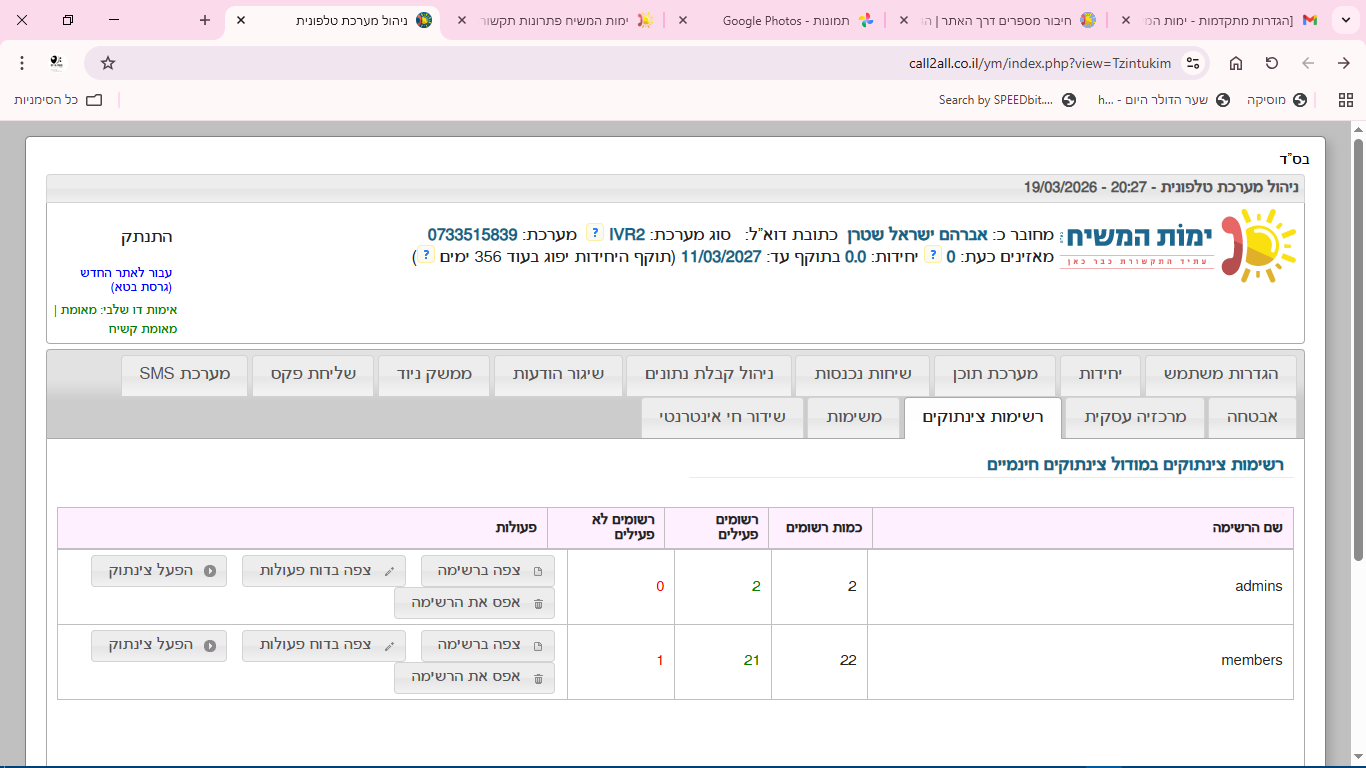This screenshot has width=1366, height=768.
Task: Open the Chrome three-dot menu
Action: click(x=22, y=63)
